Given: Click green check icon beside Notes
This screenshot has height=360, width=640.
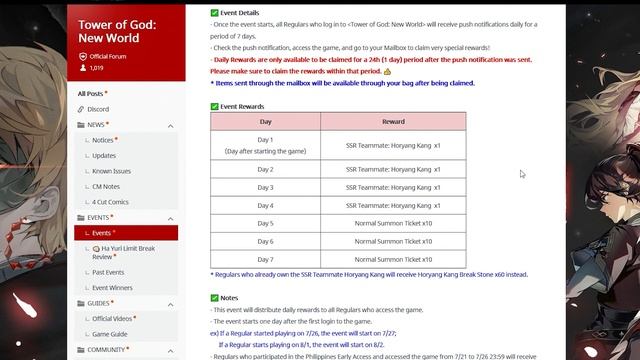Looking at the screenshot, I should [214, 298].
